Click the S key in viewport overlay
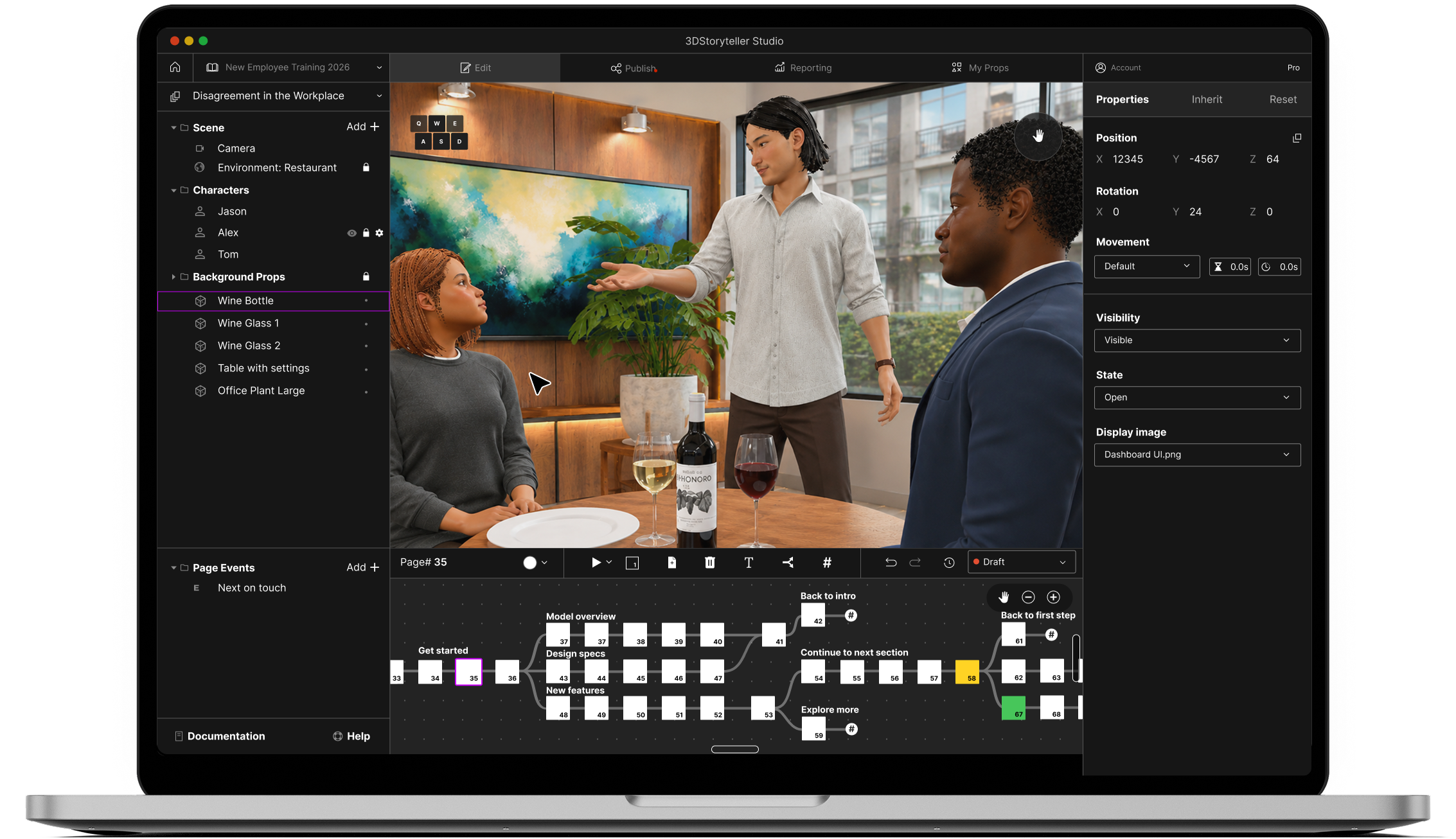 (441, 141)
